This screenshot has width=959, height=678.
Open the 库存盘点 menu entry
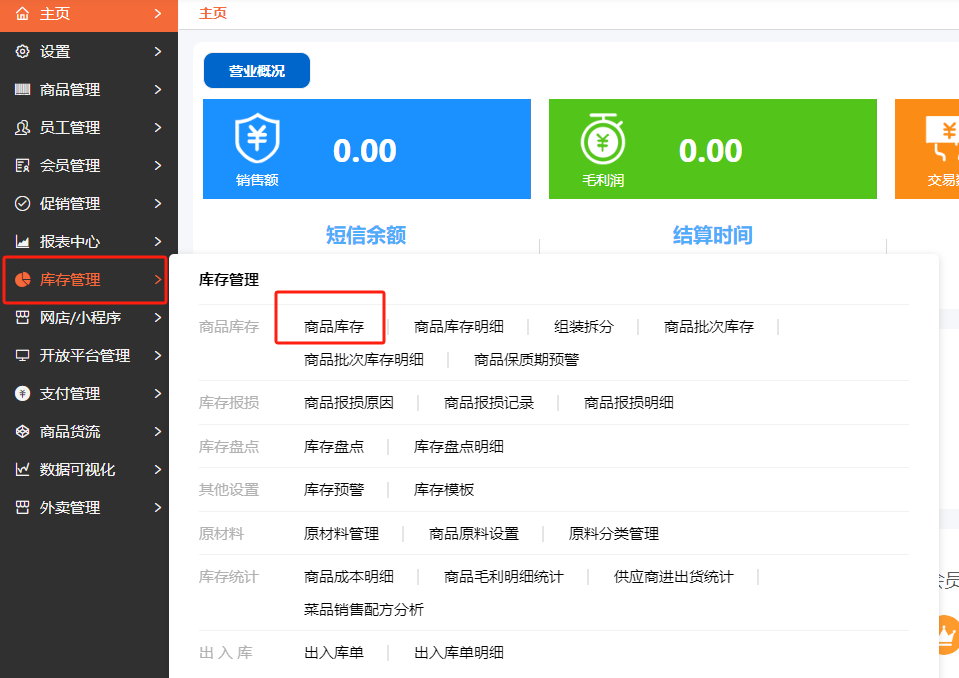pos(334,447)
